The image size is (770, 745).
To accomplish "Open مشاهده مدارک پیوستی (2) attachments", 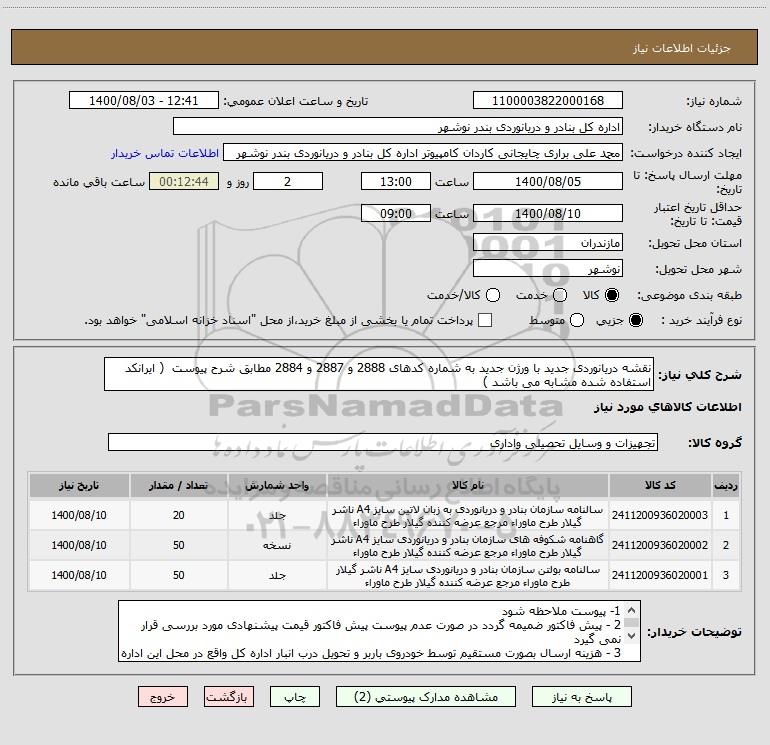I will pyautogui.click(x=426, y=697).
